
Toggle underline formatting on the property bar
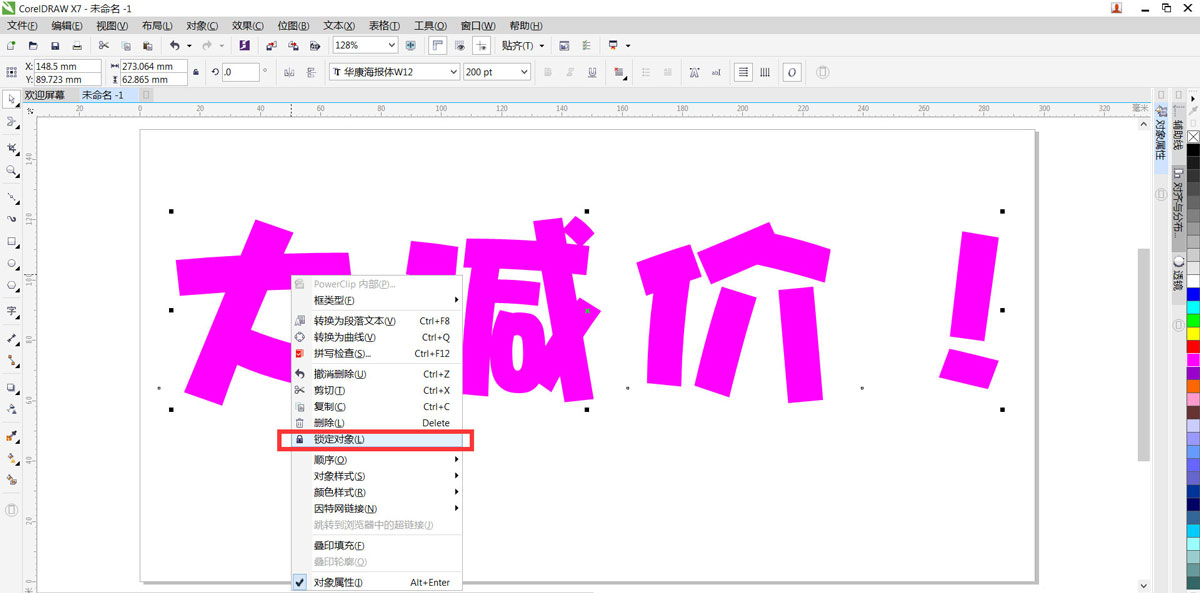pyautogui.click(x=590, y=72)
